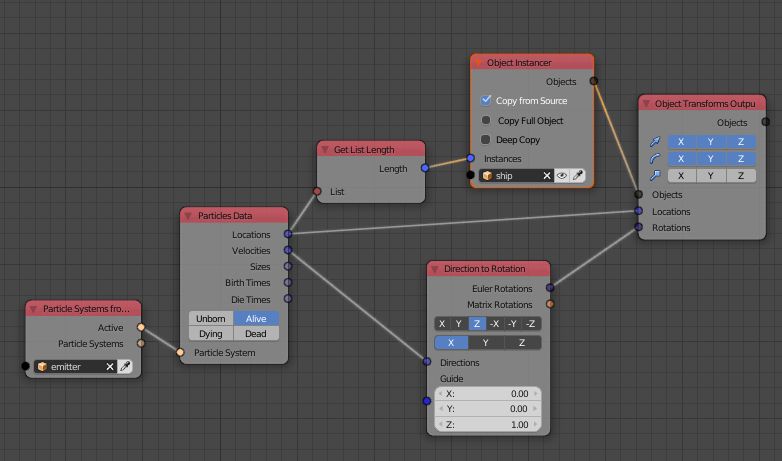Click the Sizes output socket
Image resolution: width=782 pixels, height=461 pixels.
[288, 266]
